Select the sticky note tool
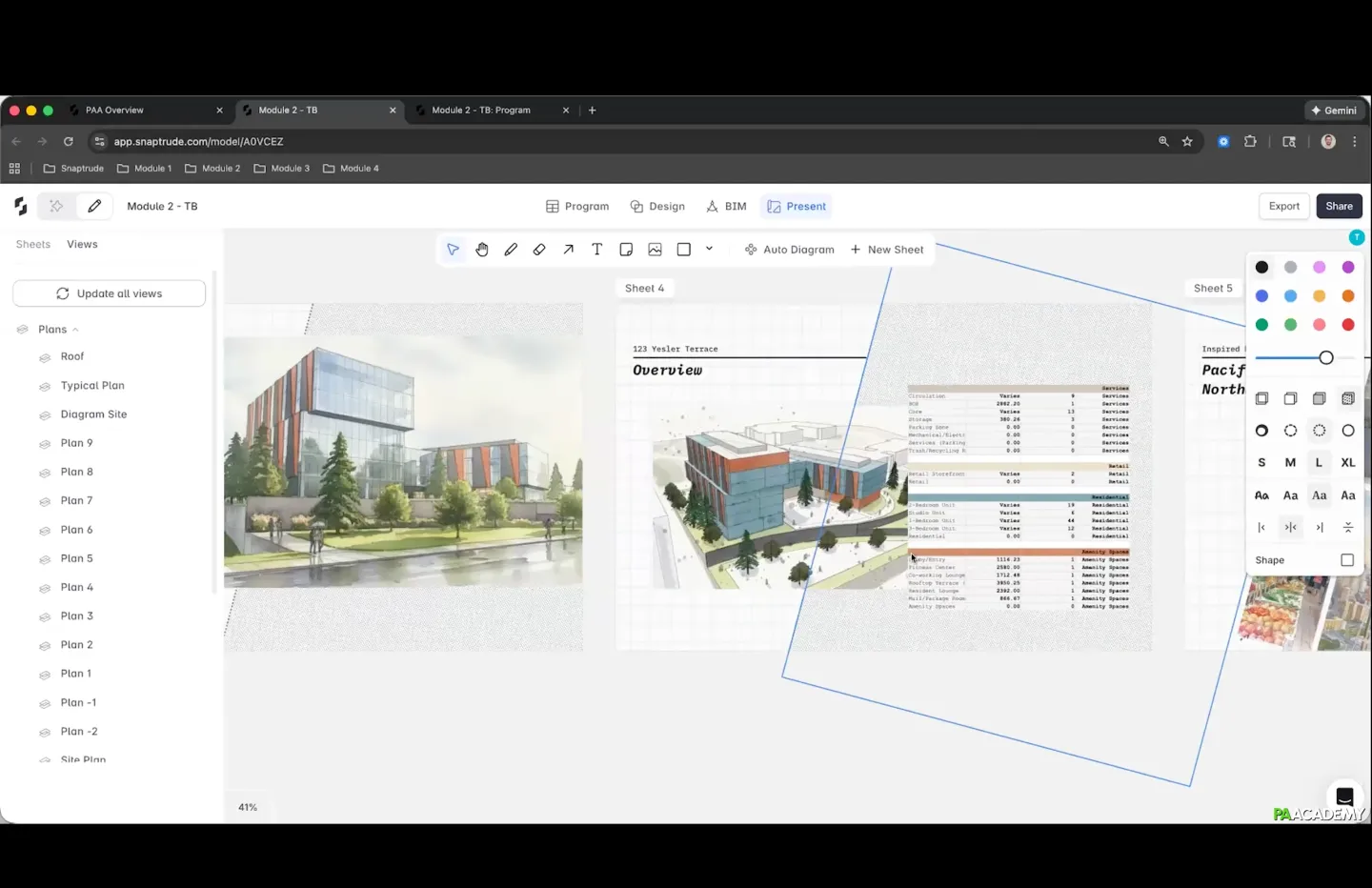Screen dimensions: 1372x888 626,250
